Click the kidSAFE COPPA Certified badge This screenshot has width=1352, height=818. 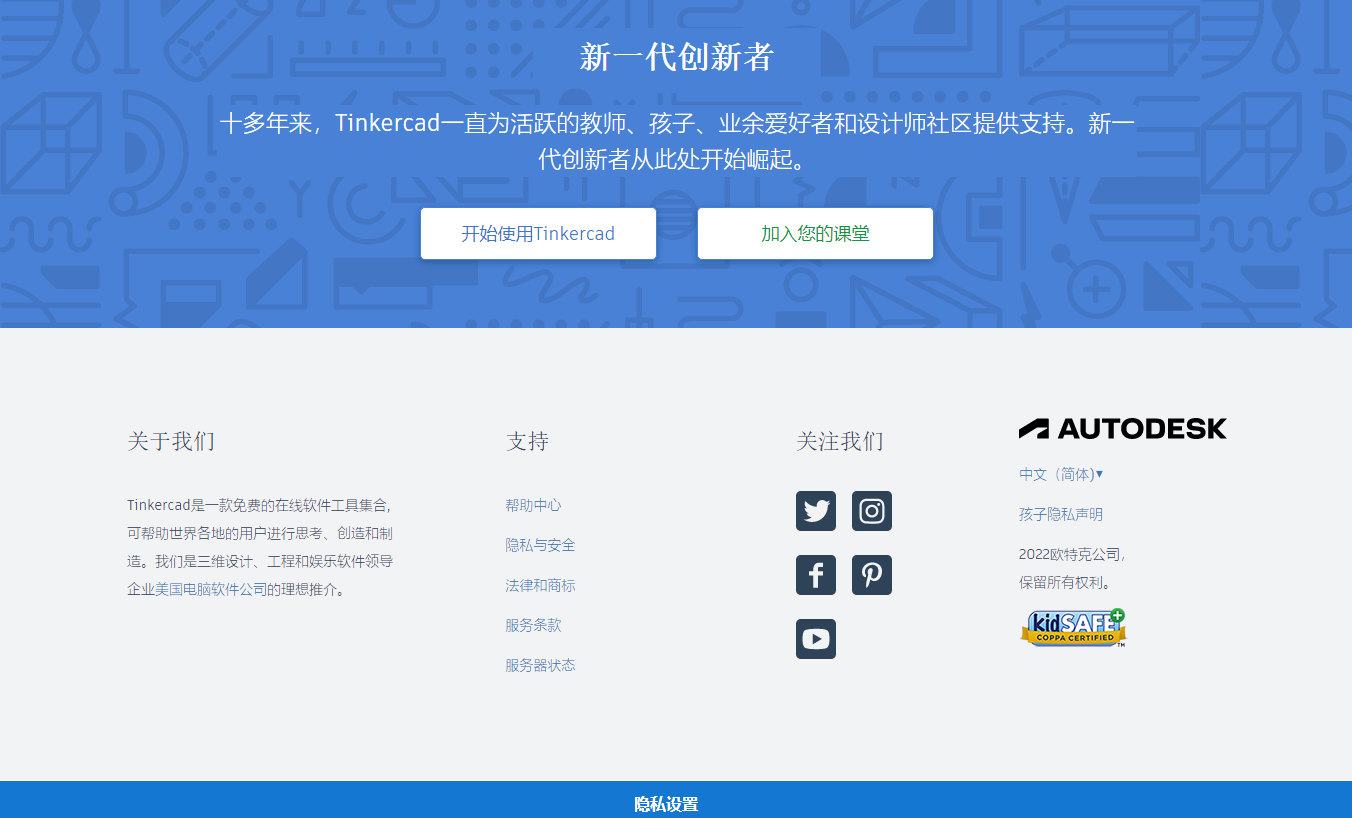click(1073, 628)
